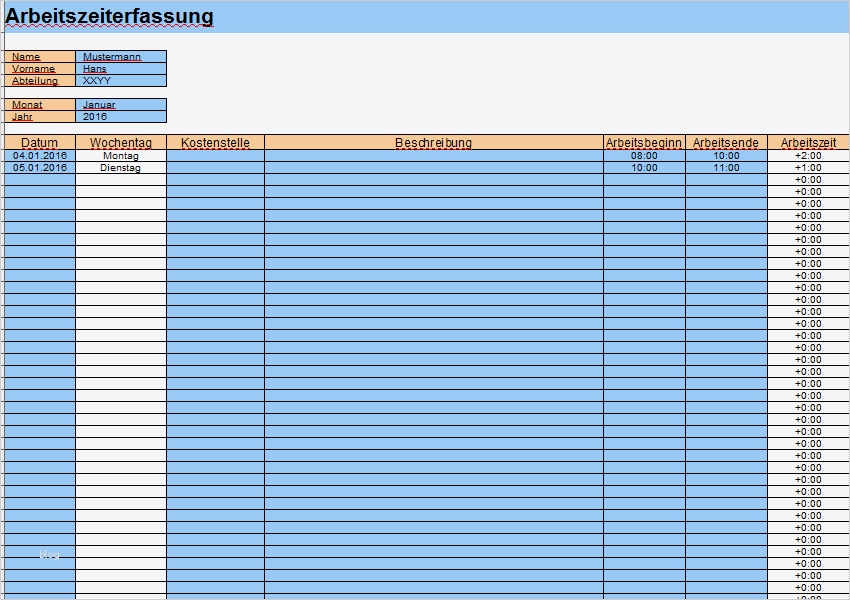Select the date cell 05.01.2016
The height and width of the screenshot is (600, 850).
tap(40, 167)
